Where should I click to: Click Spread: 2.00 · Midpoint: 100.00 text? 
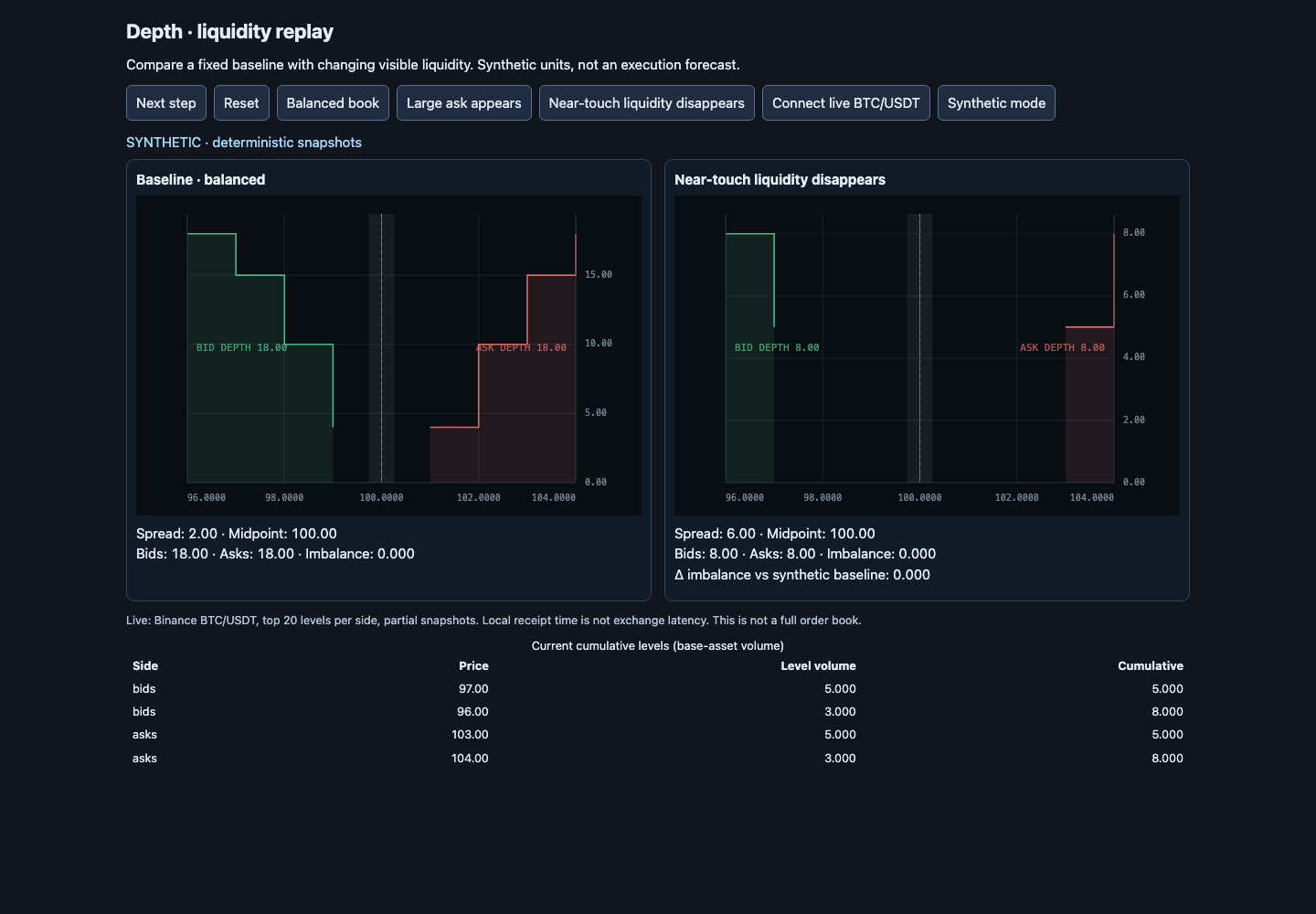pyautogui.click(x=237, y=534)
